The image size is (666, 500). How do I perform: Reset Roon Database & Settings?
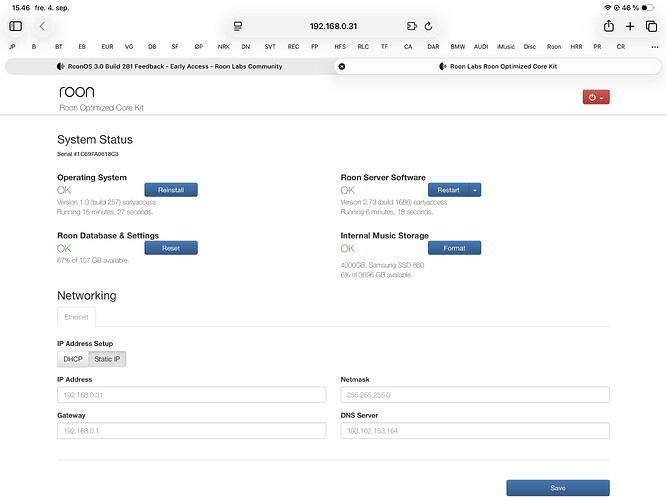[171, 248]
